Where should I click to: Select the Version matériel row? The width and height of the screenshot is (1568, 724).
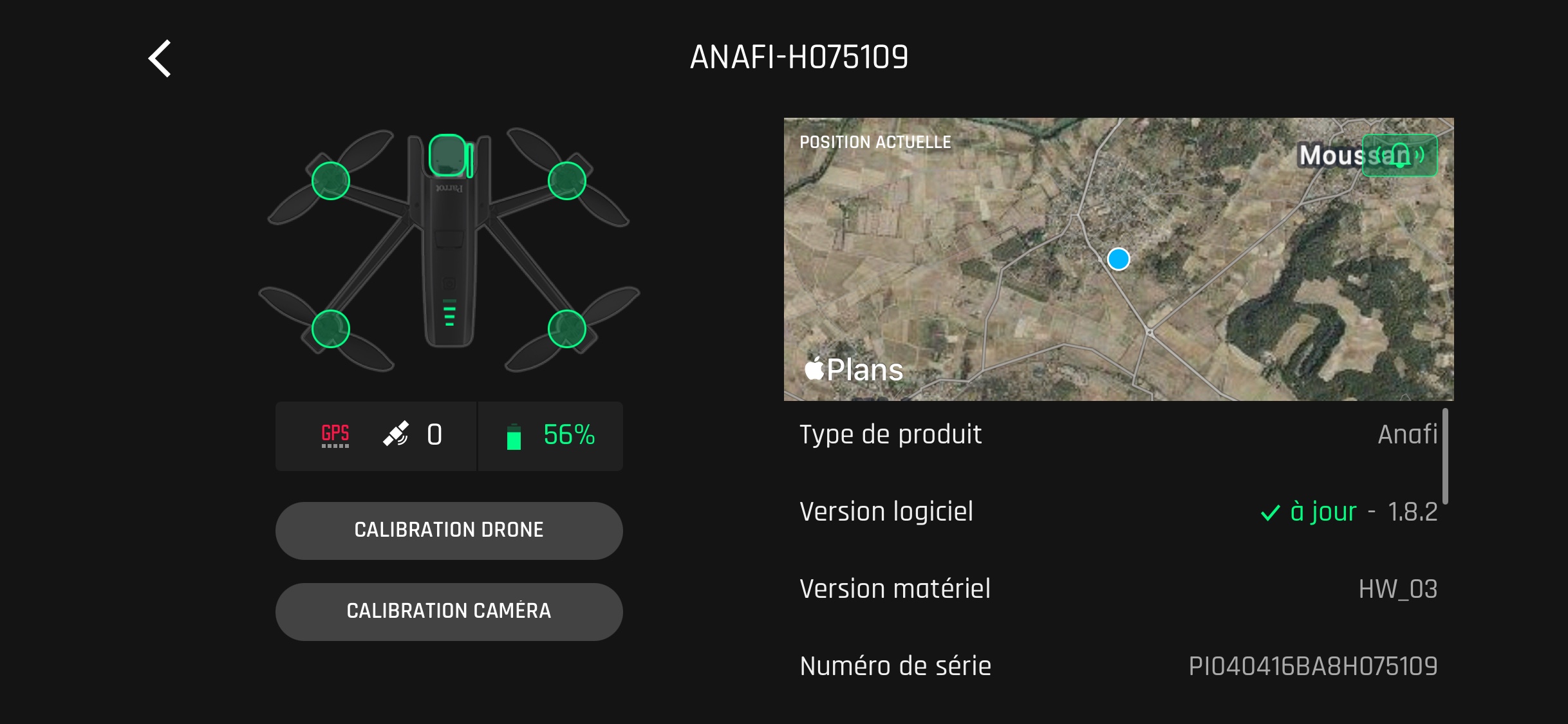click(1119, 589)
